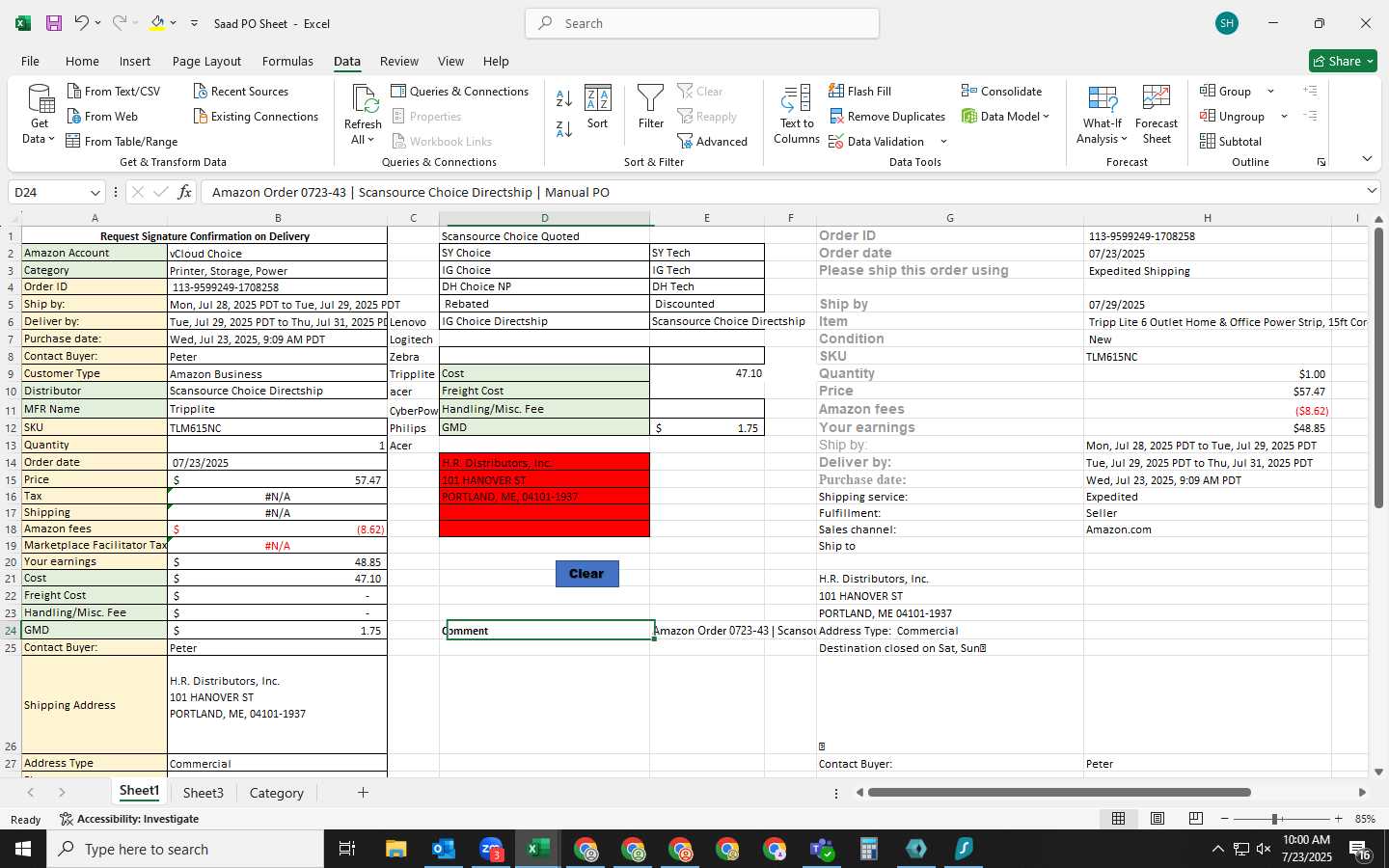This screenshot has height=868, width=1389.
Task: Switch to Page Break Preview
Action: (1196, 818)
